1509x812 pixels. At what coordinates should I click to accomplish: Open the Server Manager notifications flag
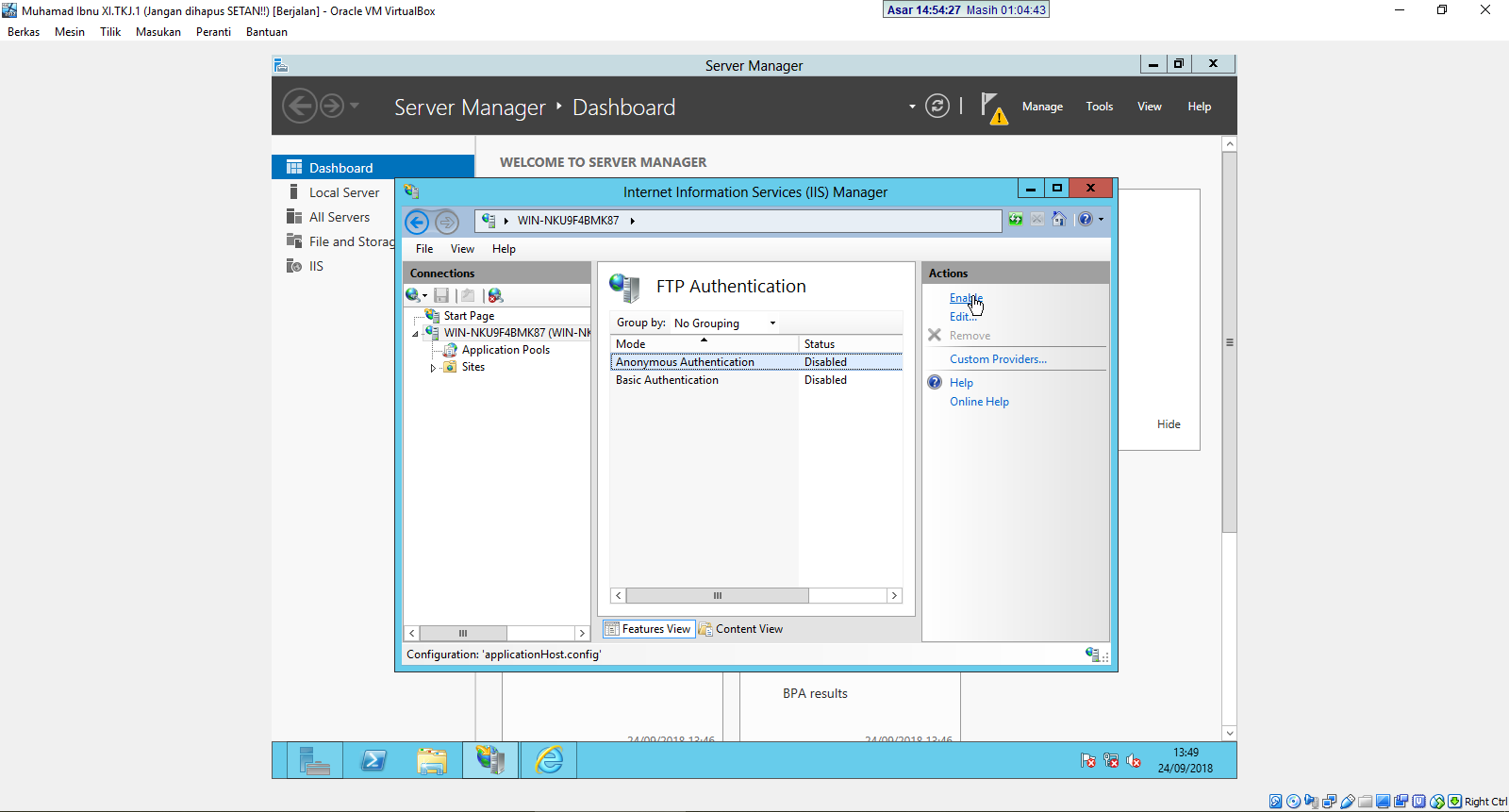(993, 108)
